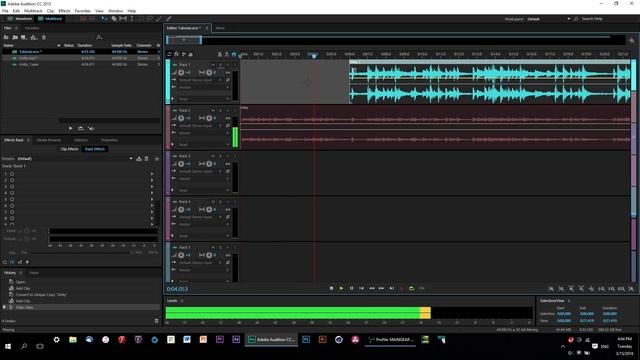Image resolution: width=640 pixels, height=360 pixels.
Task: Click the Fast Forward transport button
Action: tap(381, 288)
